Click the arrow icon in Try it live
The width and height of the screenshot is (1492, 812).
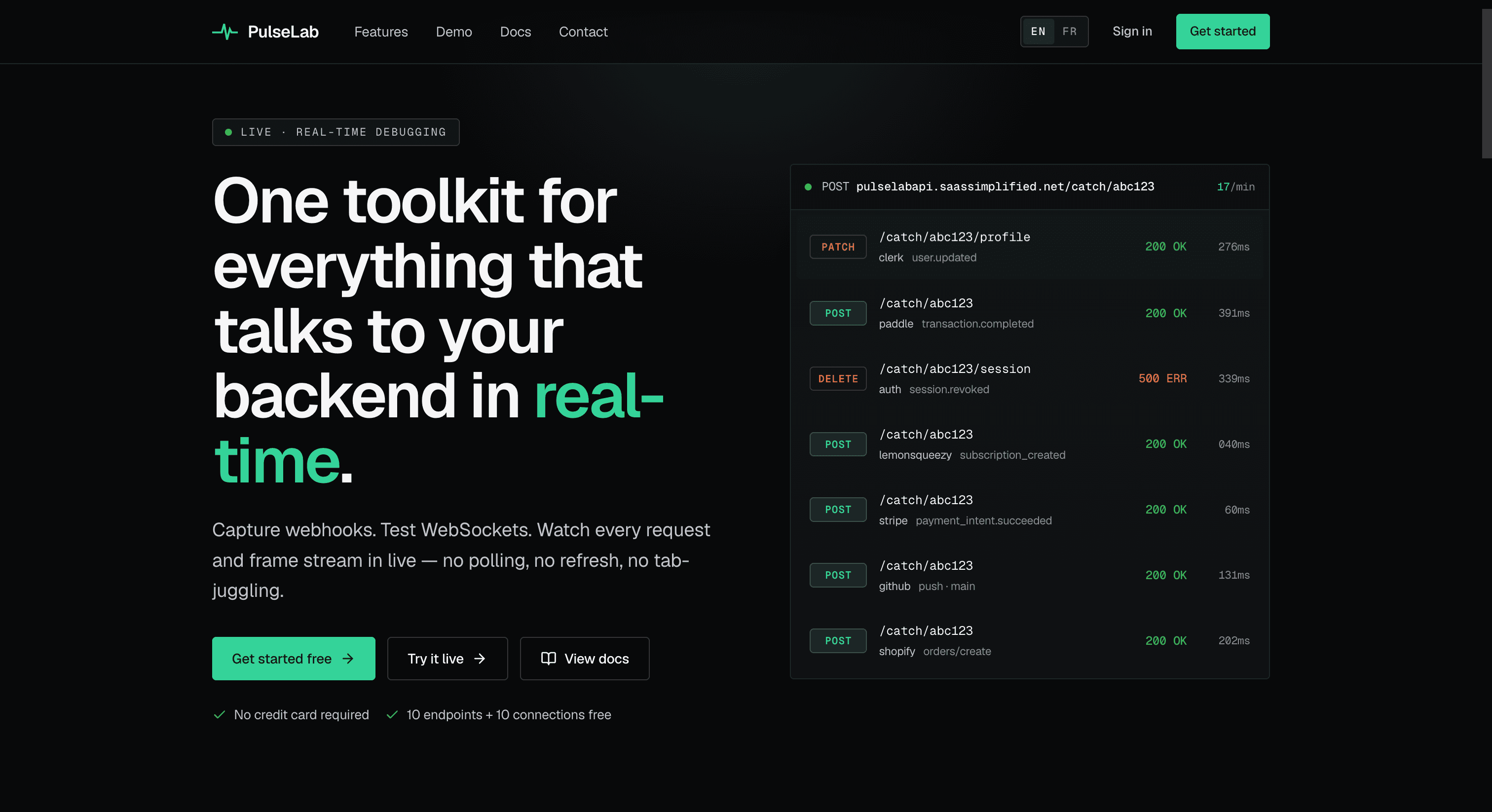pos(480,659)
